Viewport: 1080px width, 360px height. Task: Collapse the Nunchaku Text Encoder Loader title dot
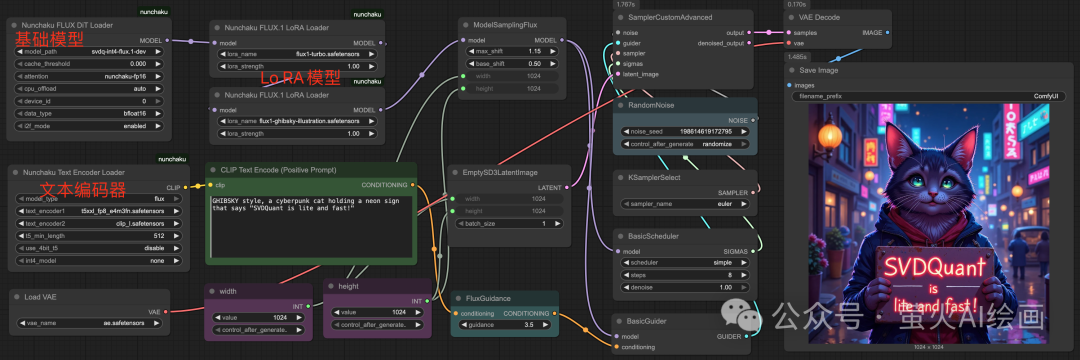click(x=15, y=173)
